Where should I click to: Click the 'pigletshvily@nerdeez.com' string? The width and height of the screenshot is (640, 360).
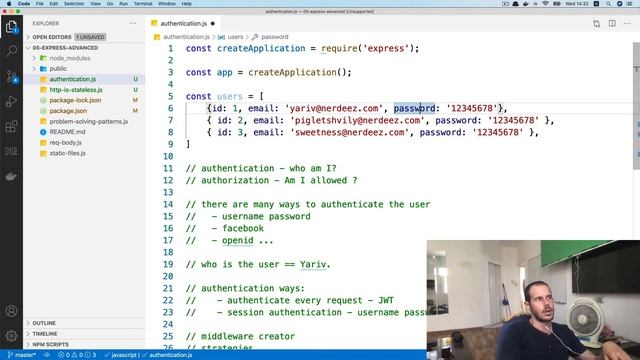pyautogui.click(x=357, y=120)
